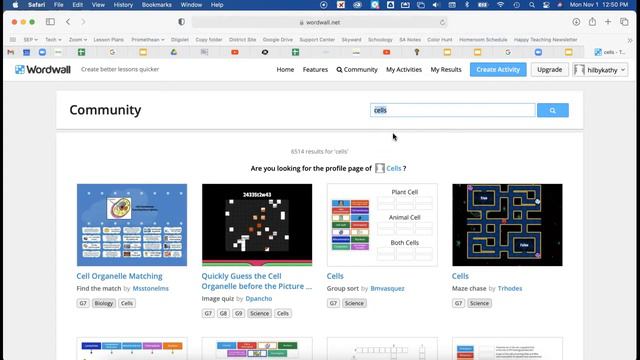Viewport: 640px width, 360px height.
Task: Open the Window menu
Action: tap(191, 5)
